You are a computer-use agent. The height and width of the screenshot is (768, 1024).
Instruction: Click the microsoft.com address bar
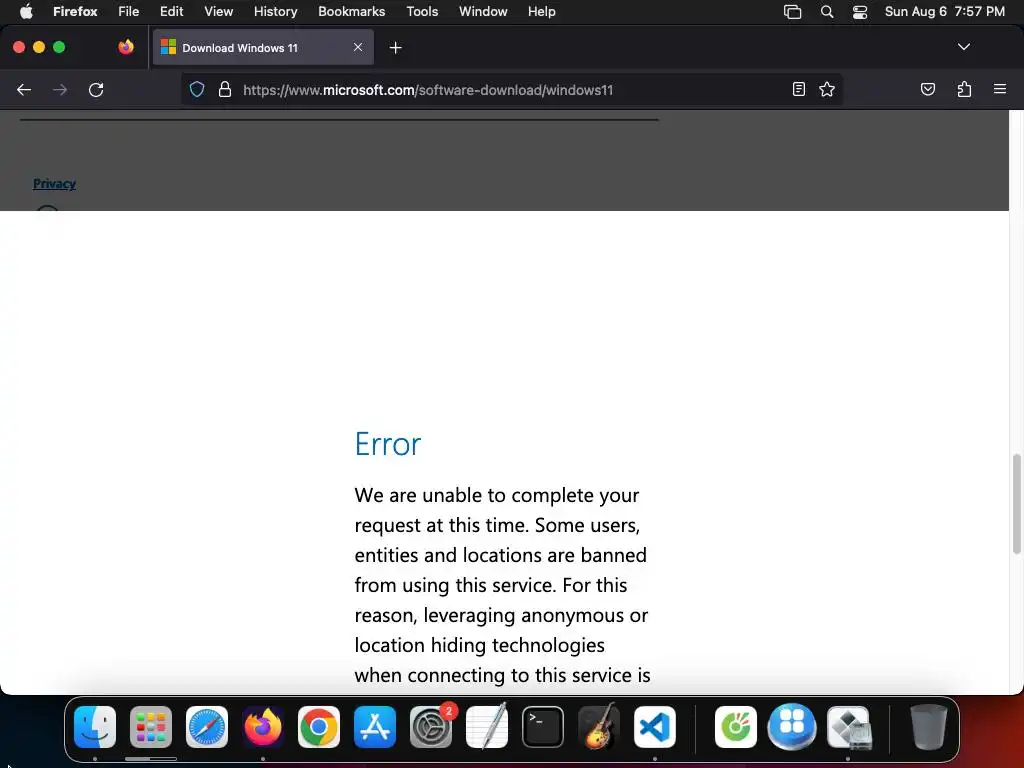pos(512,90)
